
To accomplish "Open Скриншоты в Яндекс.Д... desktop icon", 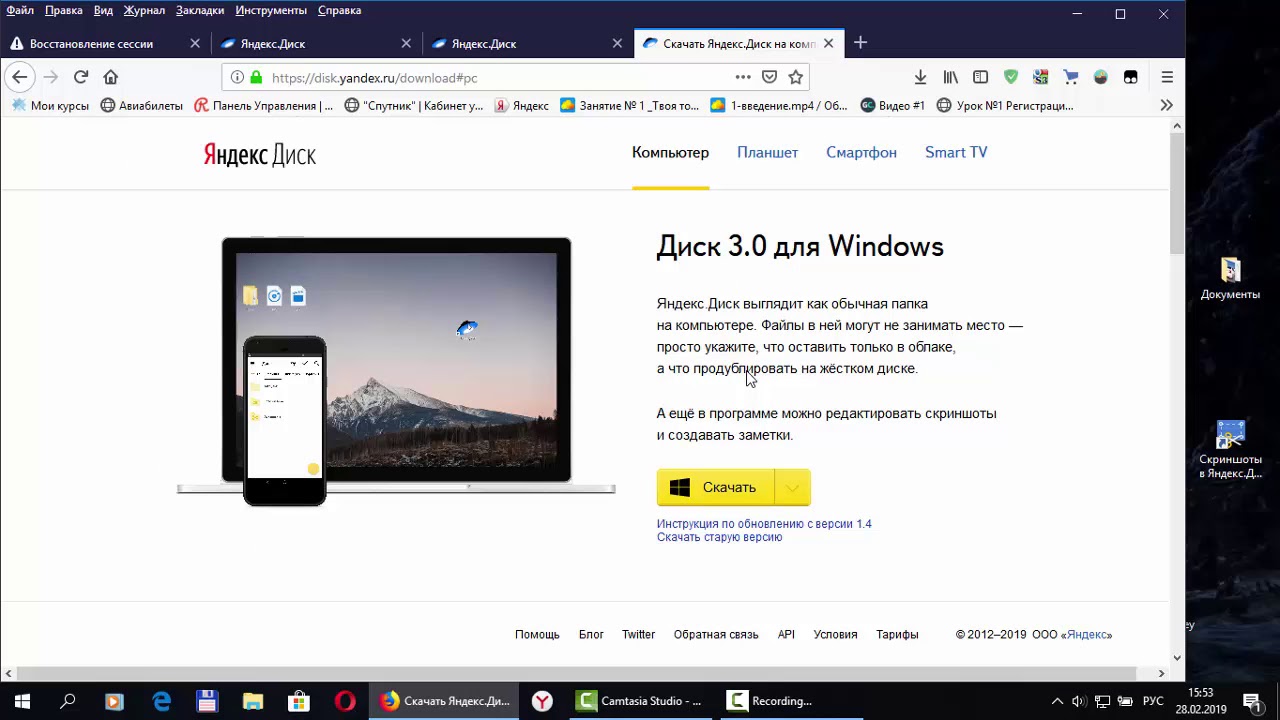I will [x=1230, y=449].
